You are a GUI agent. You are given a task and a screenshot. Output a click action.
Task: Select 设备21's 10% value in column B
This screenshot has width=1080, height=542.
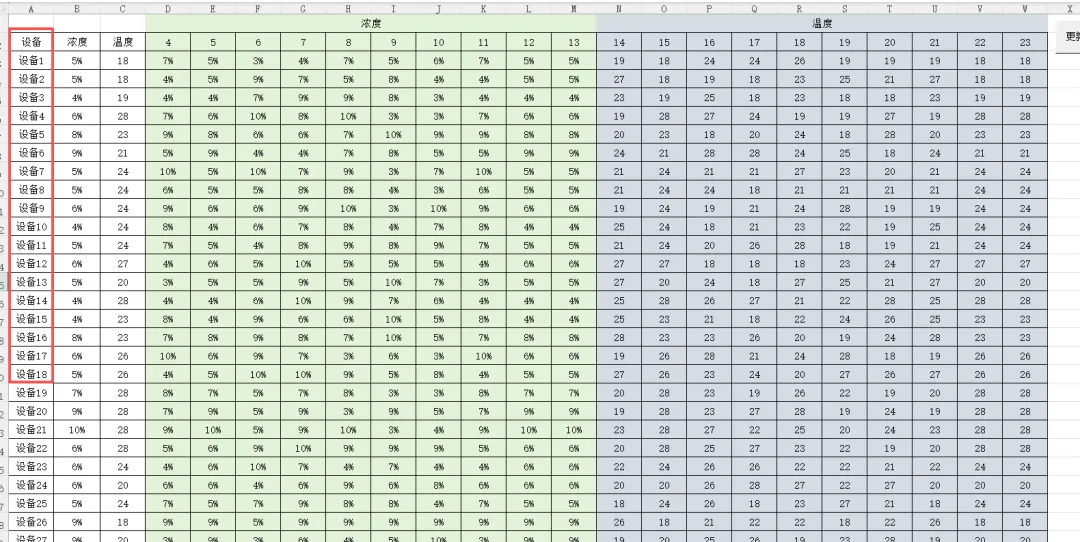[x=77, y=430]
